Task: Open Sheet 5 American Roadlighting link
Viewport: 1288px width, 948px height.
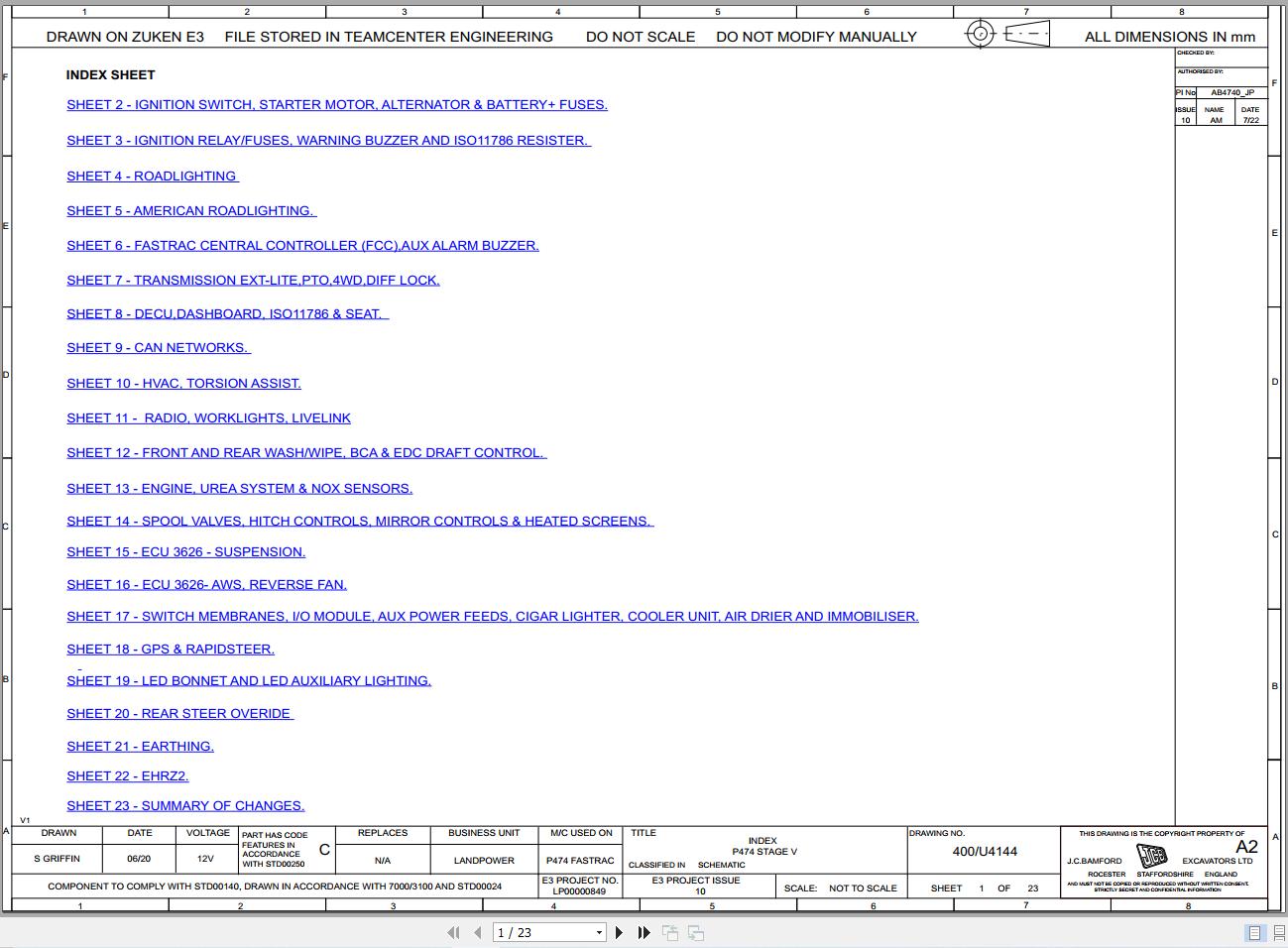Action: 191,211
